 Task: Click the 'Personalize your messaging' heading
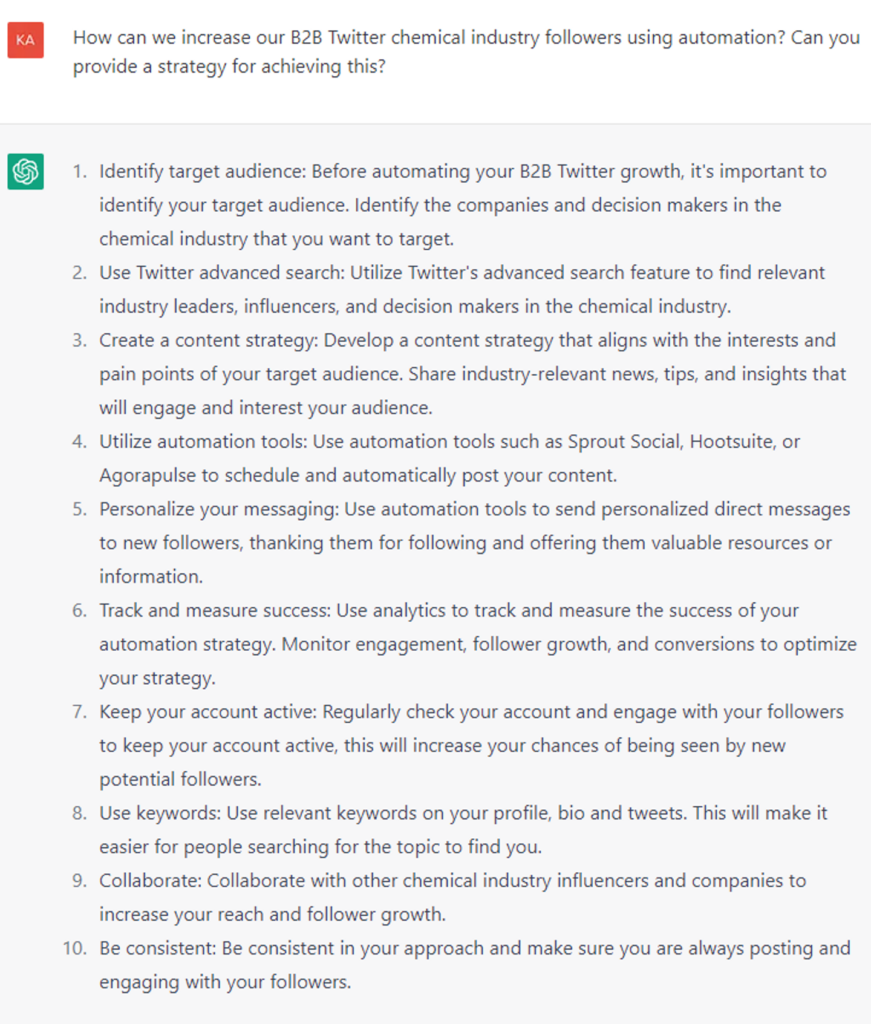point(217,509)
